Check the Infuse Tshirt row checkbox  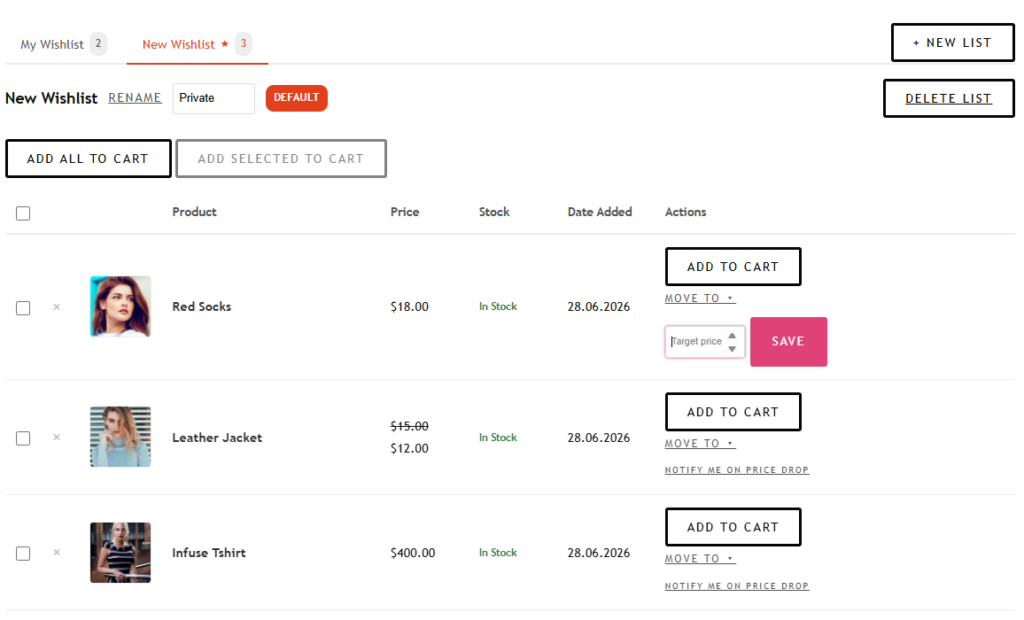click(23, 554)
